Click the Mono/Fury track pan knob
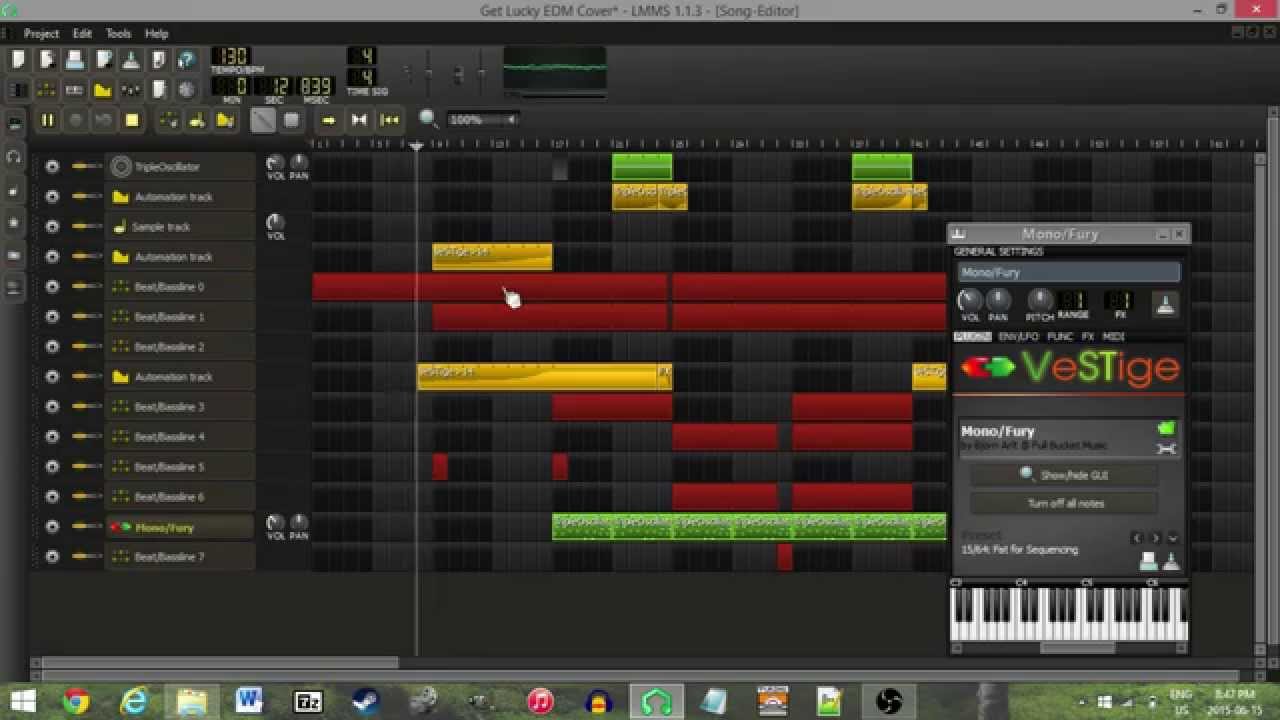The height and width of the screenshot is (720, 1280). click(x=298, y=523)
